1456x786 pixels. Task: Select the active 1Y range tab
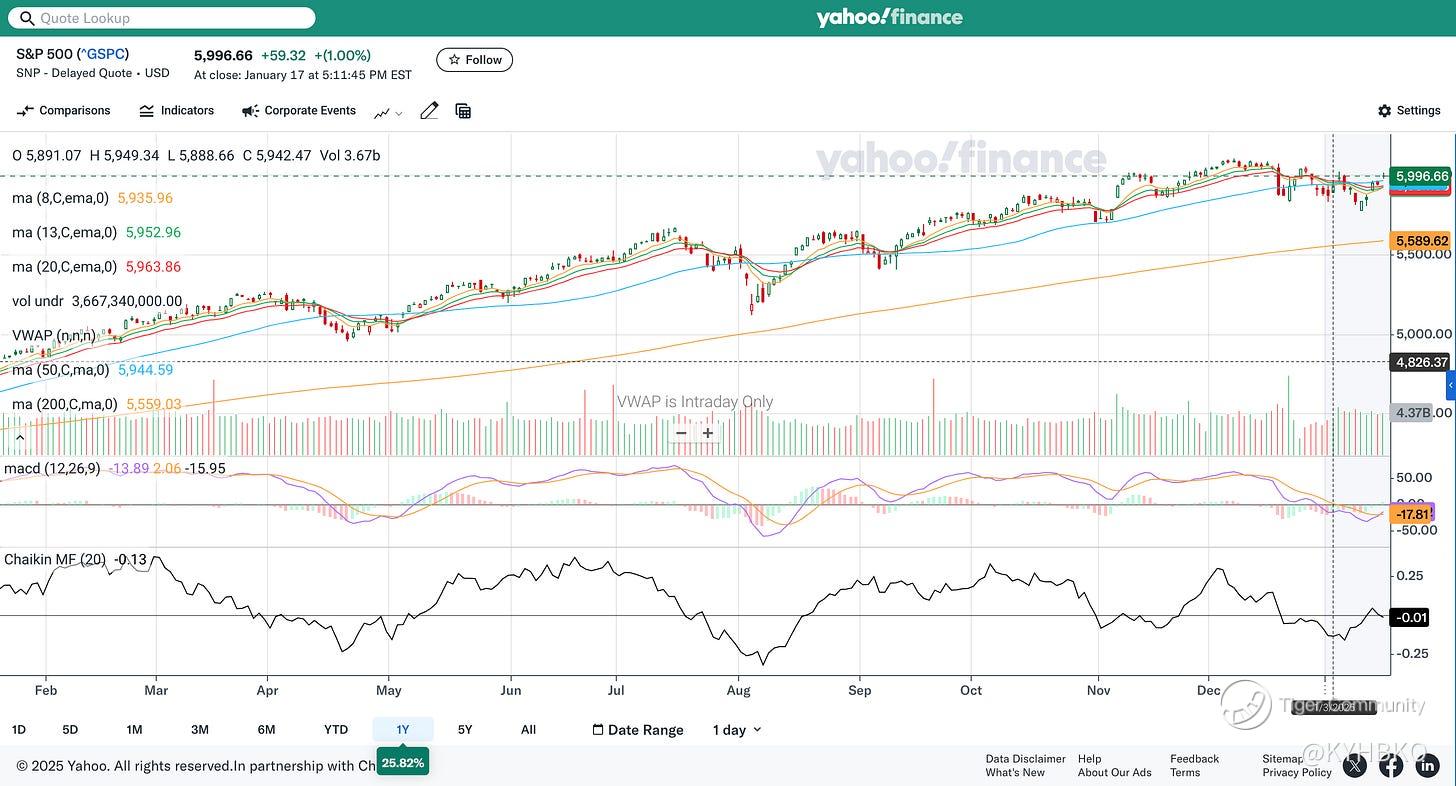403,730
